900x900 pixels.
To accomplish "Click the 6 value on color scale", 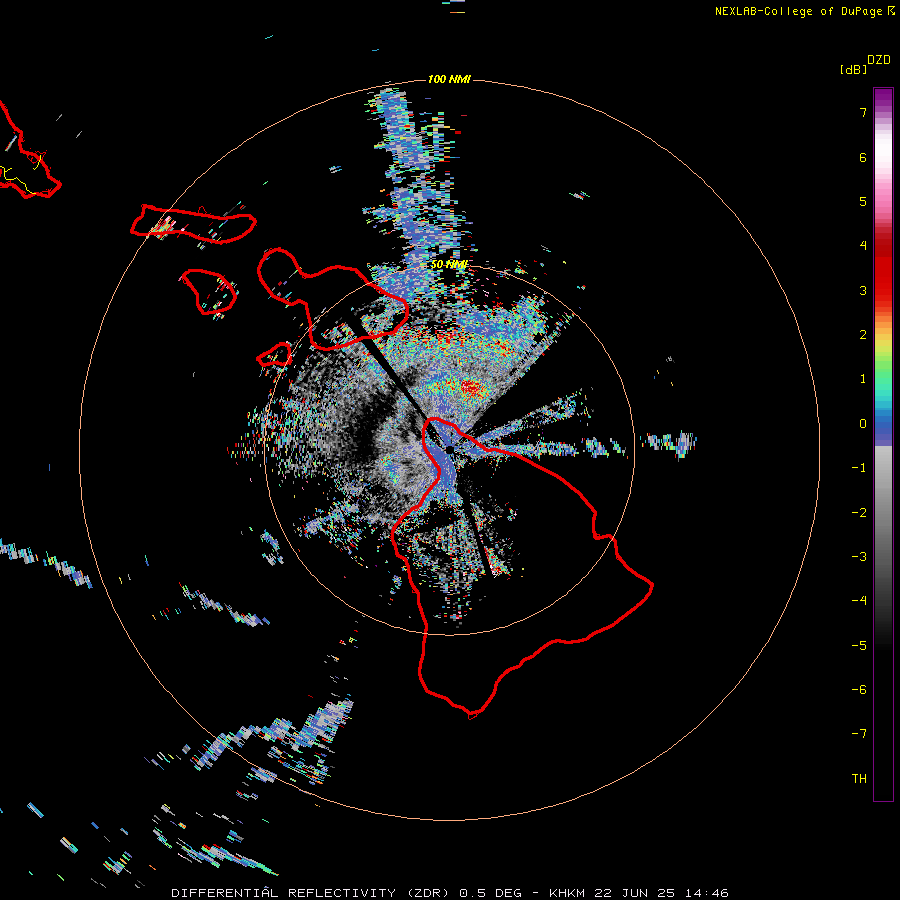I will 863,157.
